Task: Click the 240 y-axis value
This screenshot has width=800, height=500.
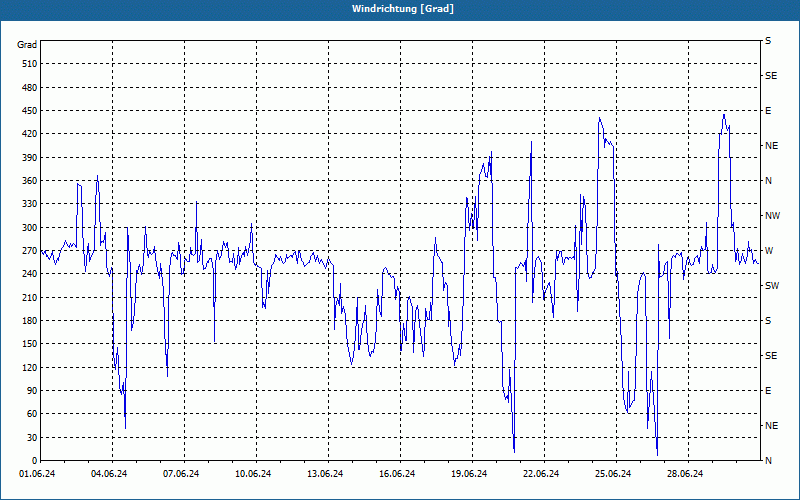Action: pos(30,274)
